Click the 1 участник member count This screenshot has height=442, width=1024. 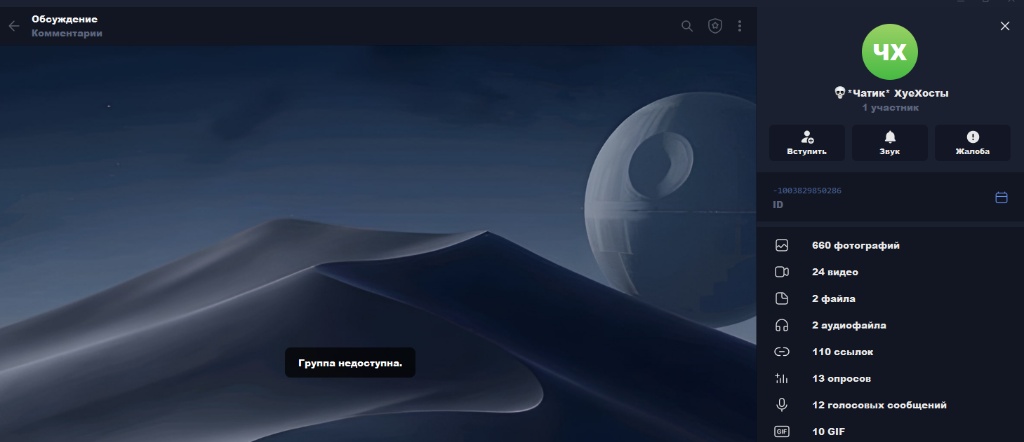tap(890, 108)
